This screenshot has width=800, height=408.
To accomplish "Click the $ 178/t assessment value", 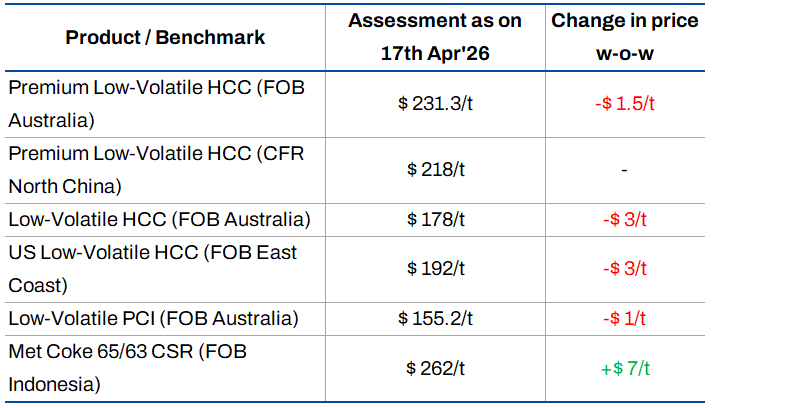I will pos(436,219).
